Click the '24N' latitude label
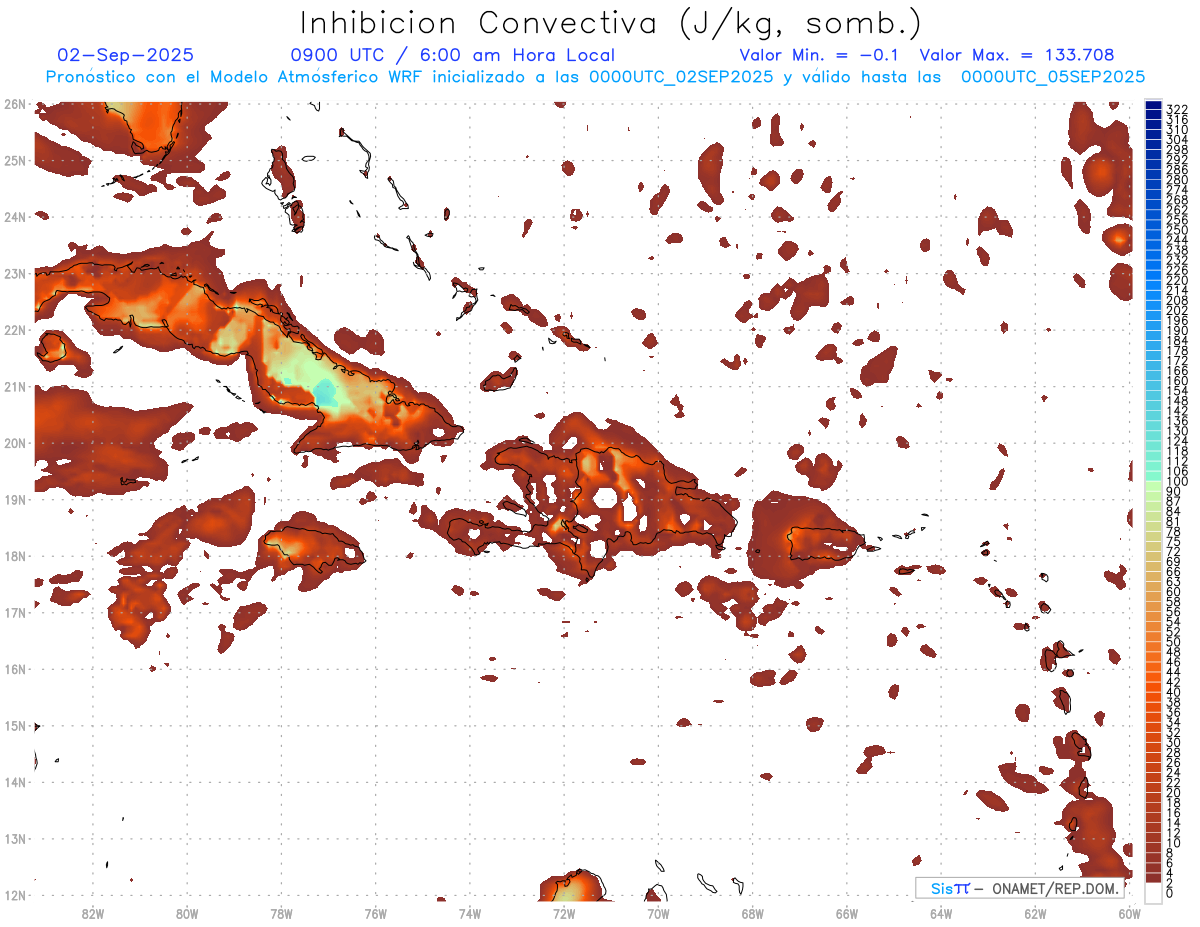This screenshot has height=927, width=1200. pos(14,216)
